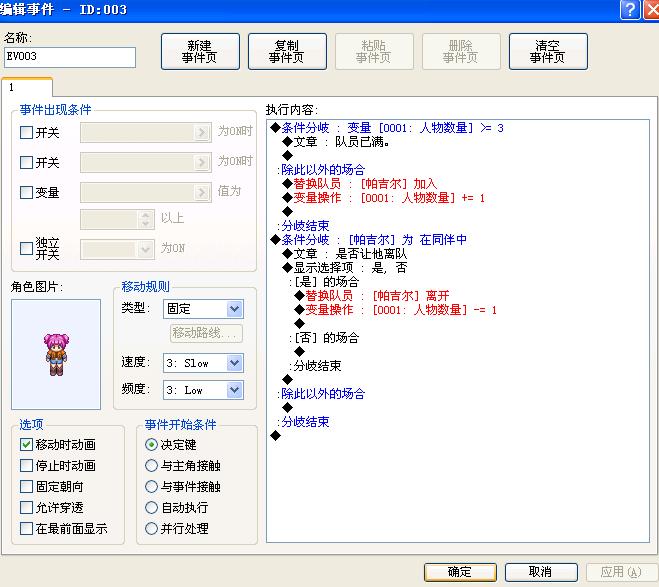Viewport: 659px width, 587px height.
Task: Select the 变量操作 人物数量 -= 1 command
Action: click(396, 310)
